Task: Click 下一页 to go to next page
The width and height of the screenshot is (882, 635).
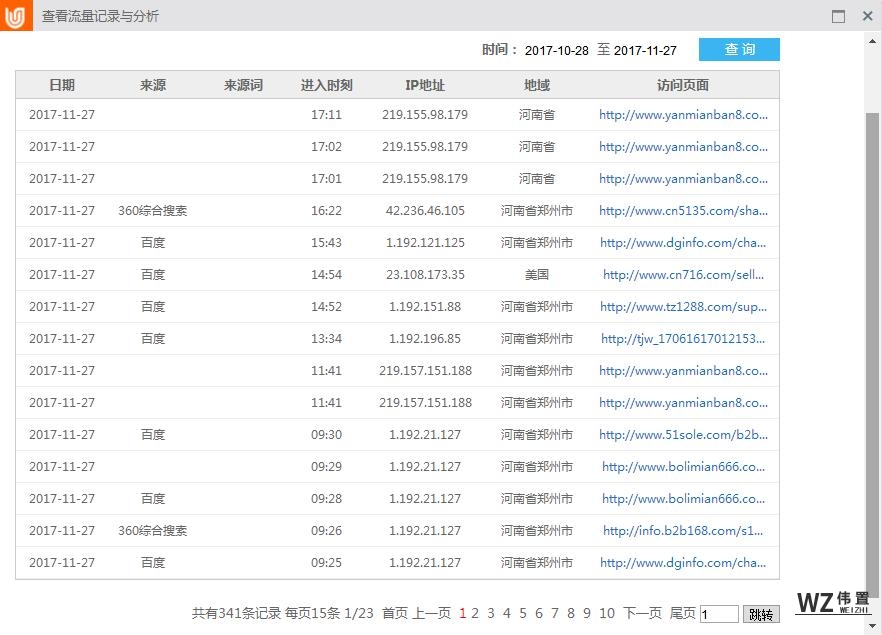Action: tap(642, 613)
